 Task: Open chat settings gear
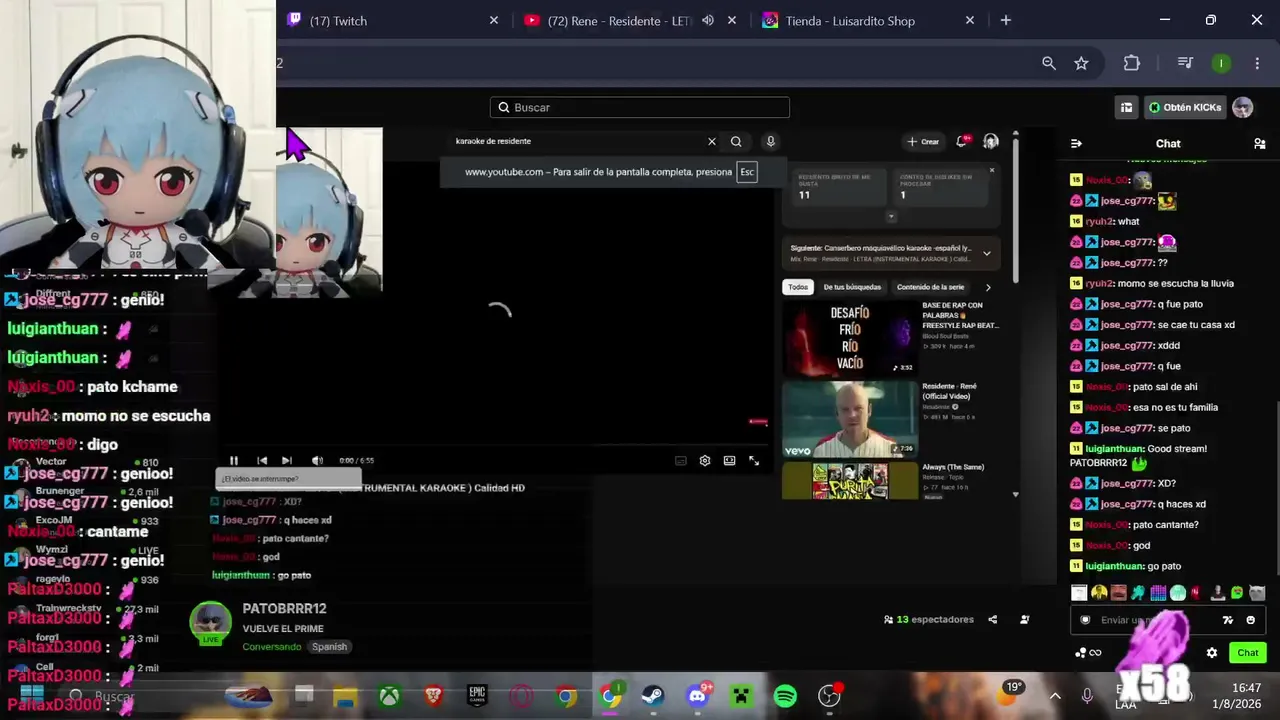[1212, 653]
